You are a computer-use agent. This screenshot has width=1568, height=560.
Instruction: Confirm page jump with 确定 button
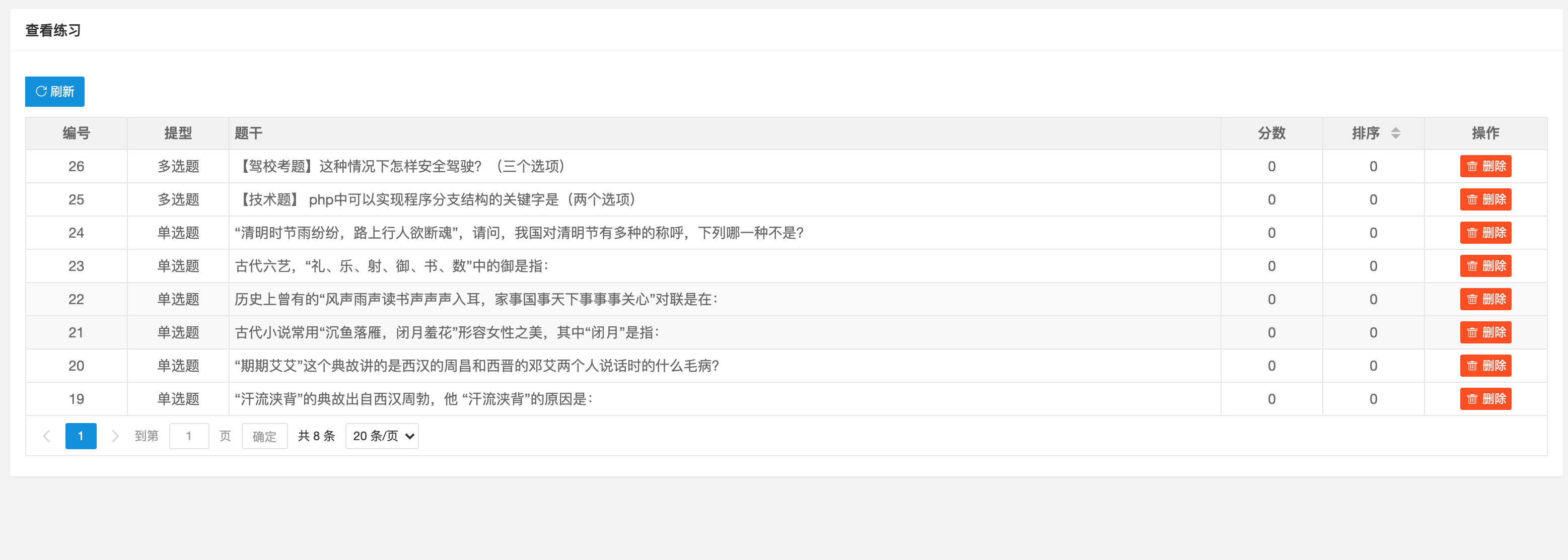tap(264, 436)
